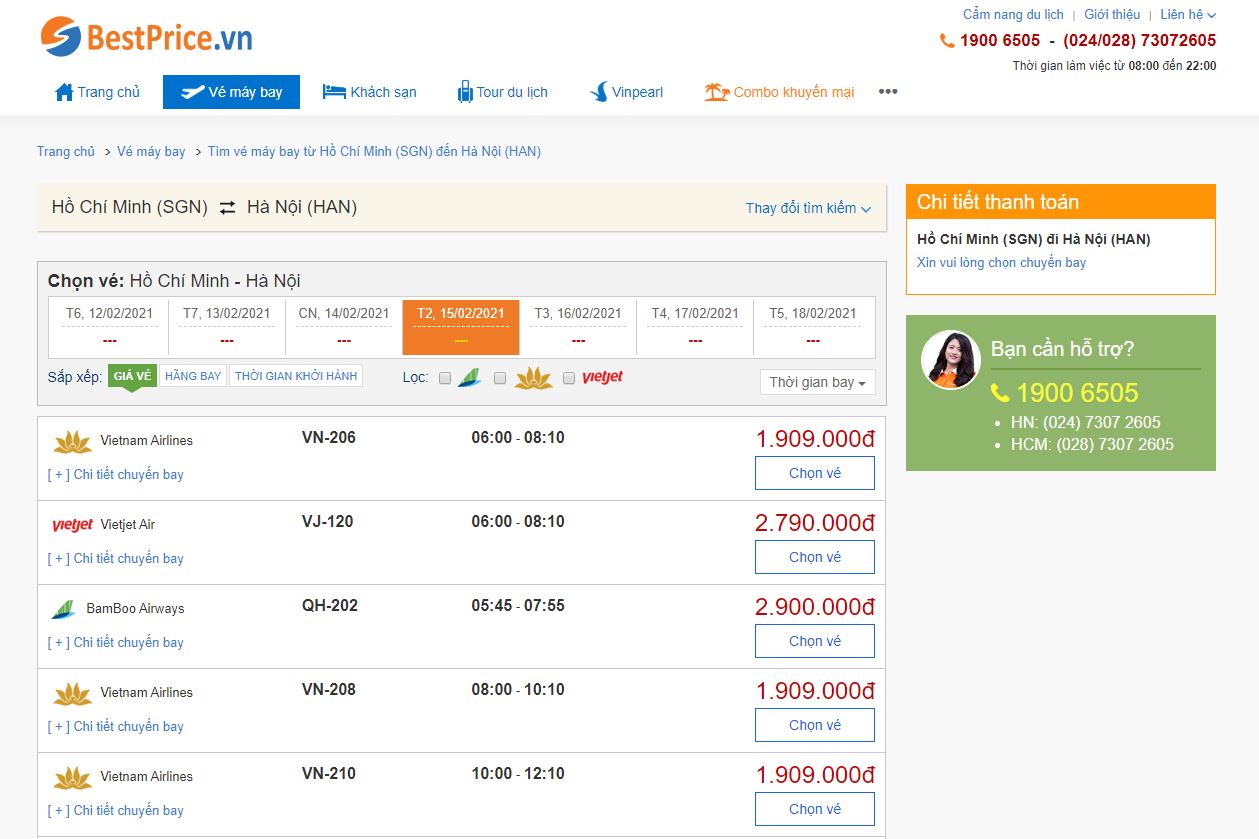Screen dimensions: 1259x839
Task: Click the palm tree icon beside Combo khuyến mại
Action: (716, 92)
